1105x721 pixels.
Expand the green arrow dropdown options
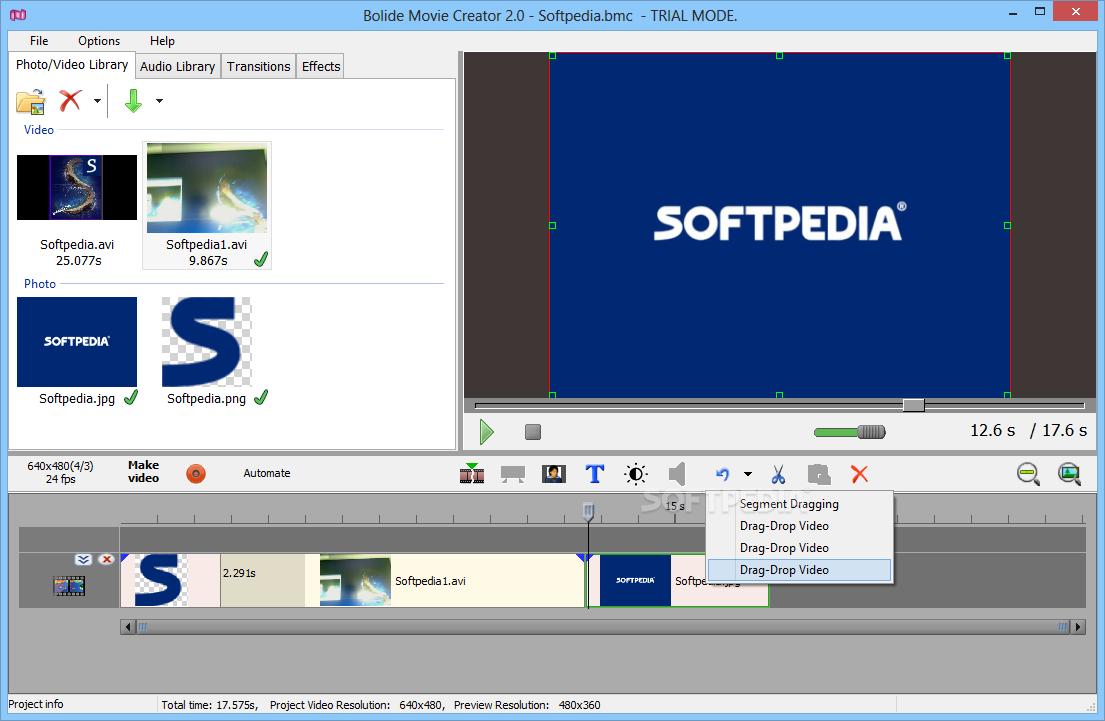click(159, 101)
